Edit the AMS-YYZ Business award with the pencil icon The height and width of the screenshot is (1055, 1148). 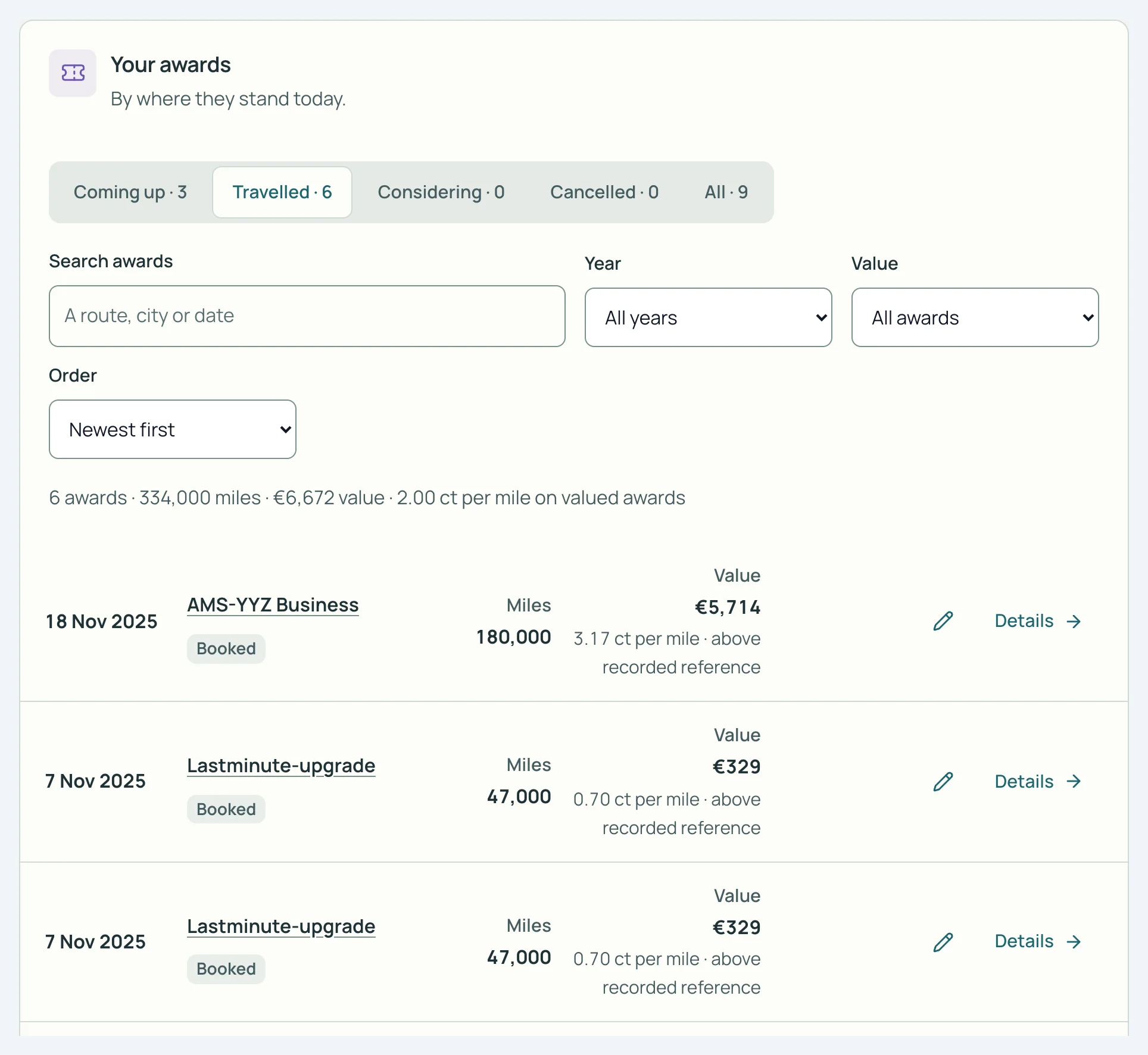943,621
